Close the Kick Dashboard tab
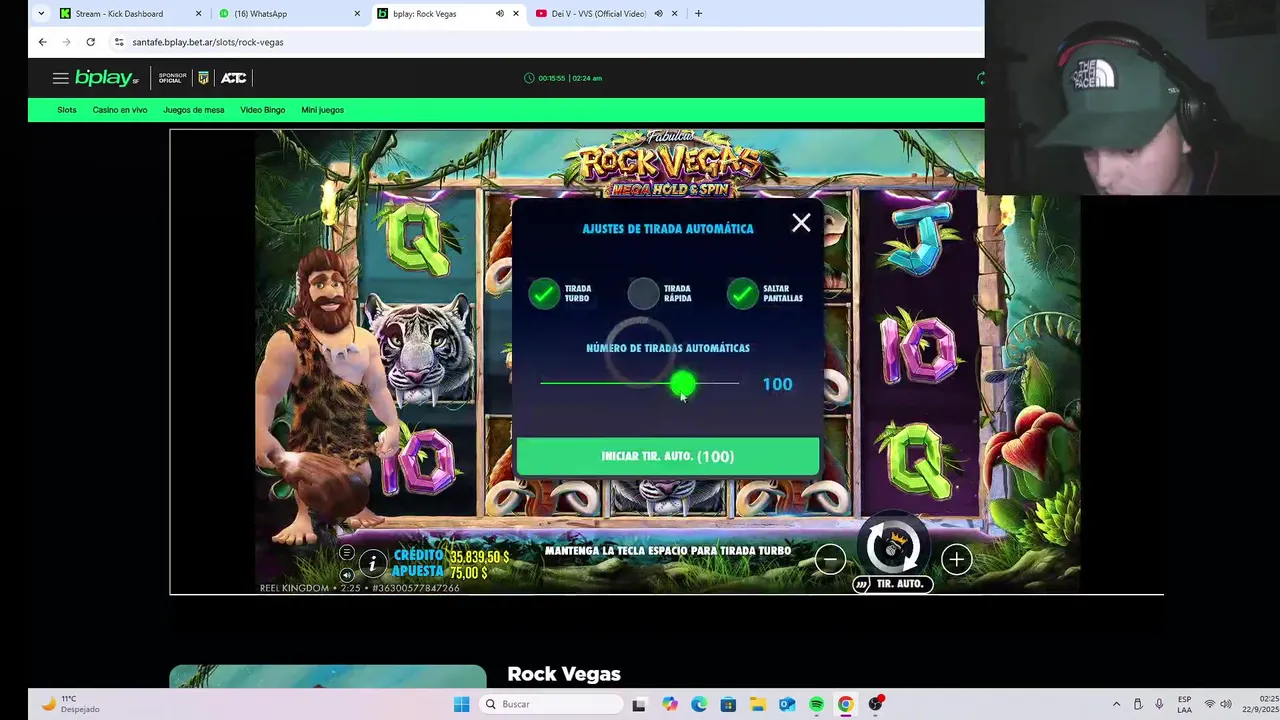1280x720 pixels. tap(198, 14)
